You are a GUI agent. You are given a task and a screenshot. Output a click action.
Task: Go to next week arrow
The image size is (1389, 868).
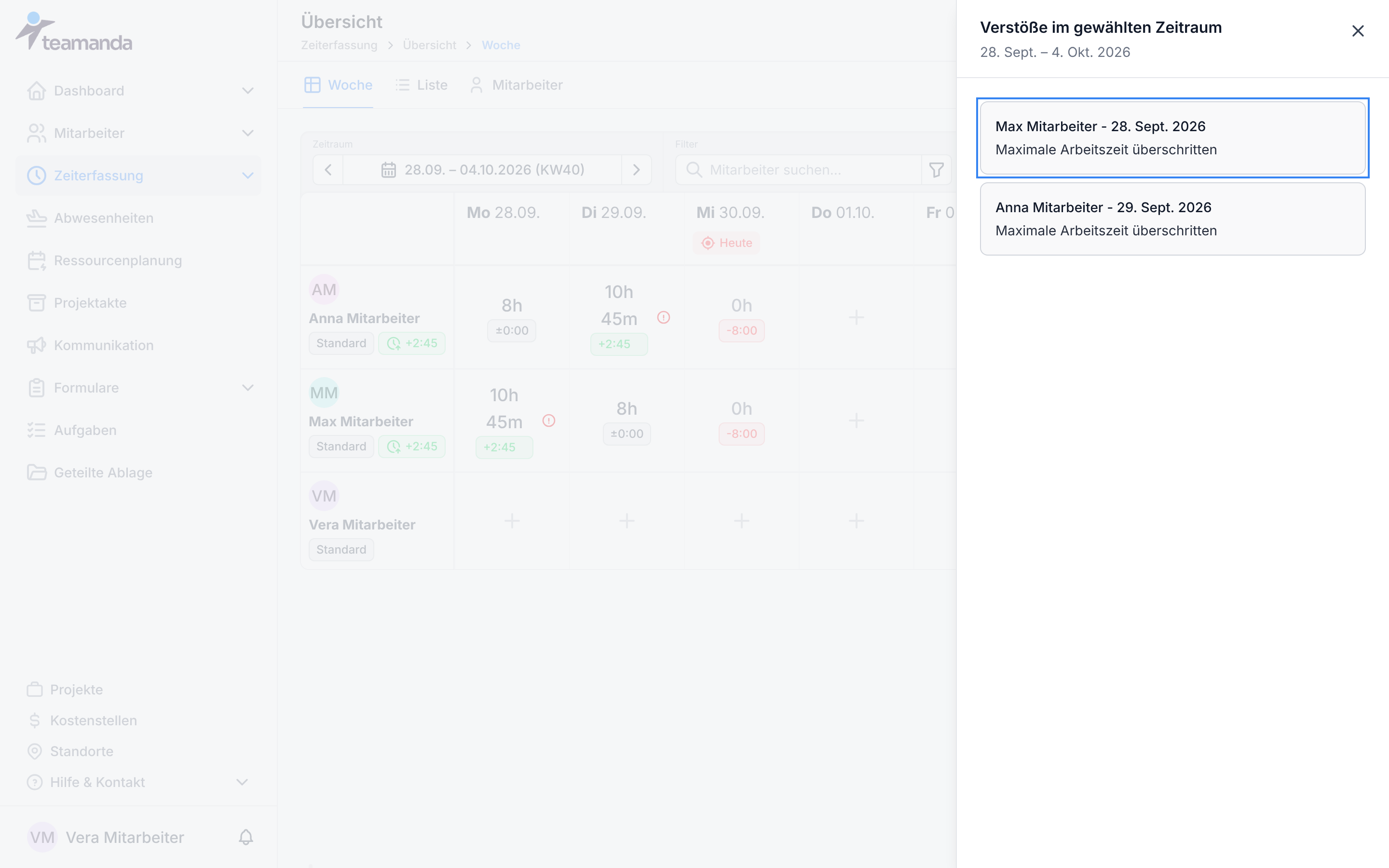(x=636, y=170)
